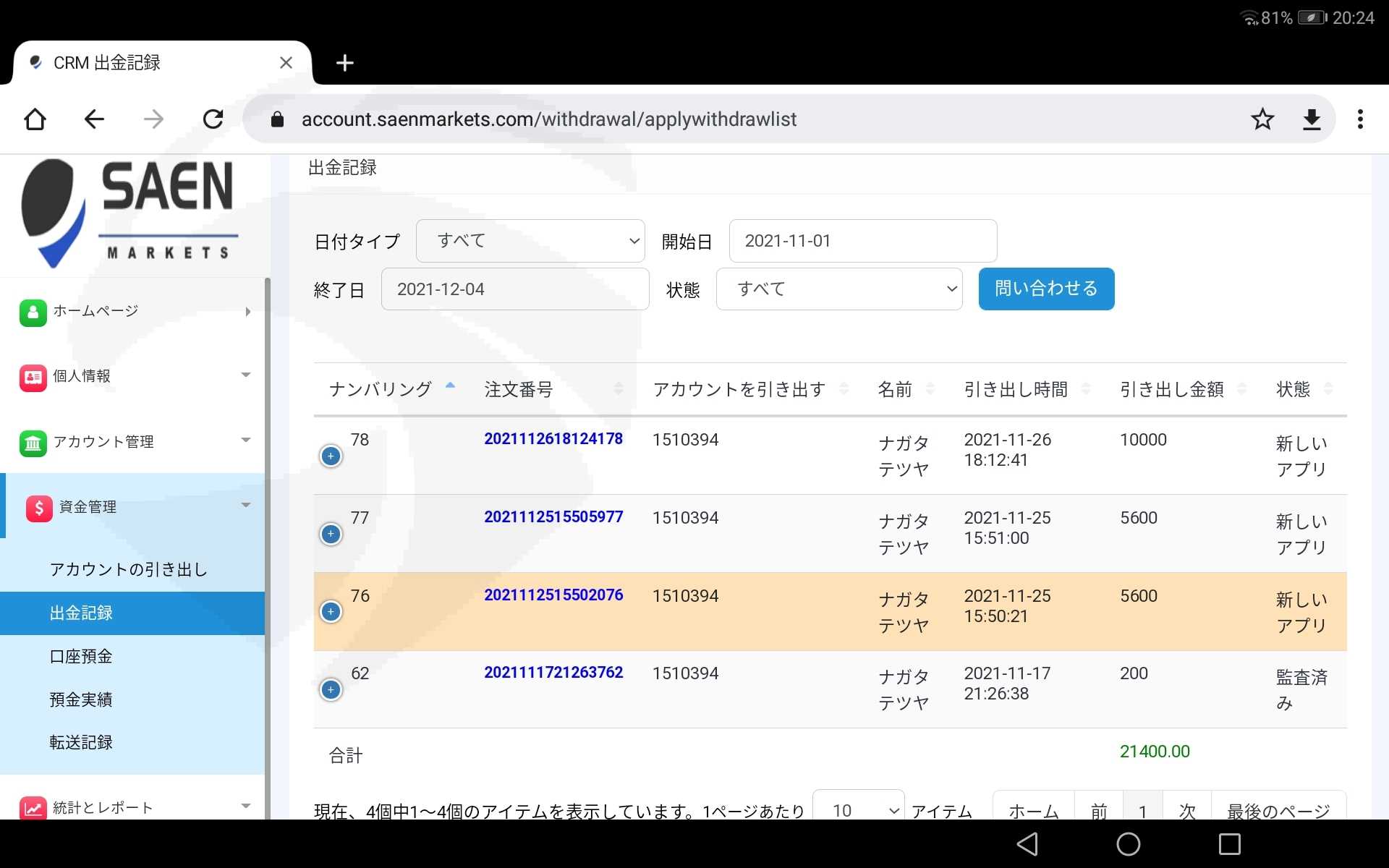
Task: Open the 日付タイプ dropdown
Action: [x=530, y=241]
